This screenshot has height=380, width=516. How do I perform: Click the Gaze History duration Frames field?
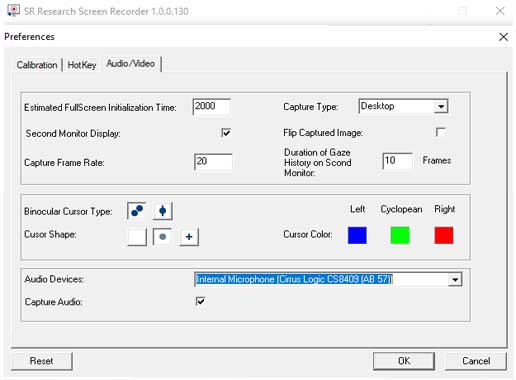pos(397,161)
